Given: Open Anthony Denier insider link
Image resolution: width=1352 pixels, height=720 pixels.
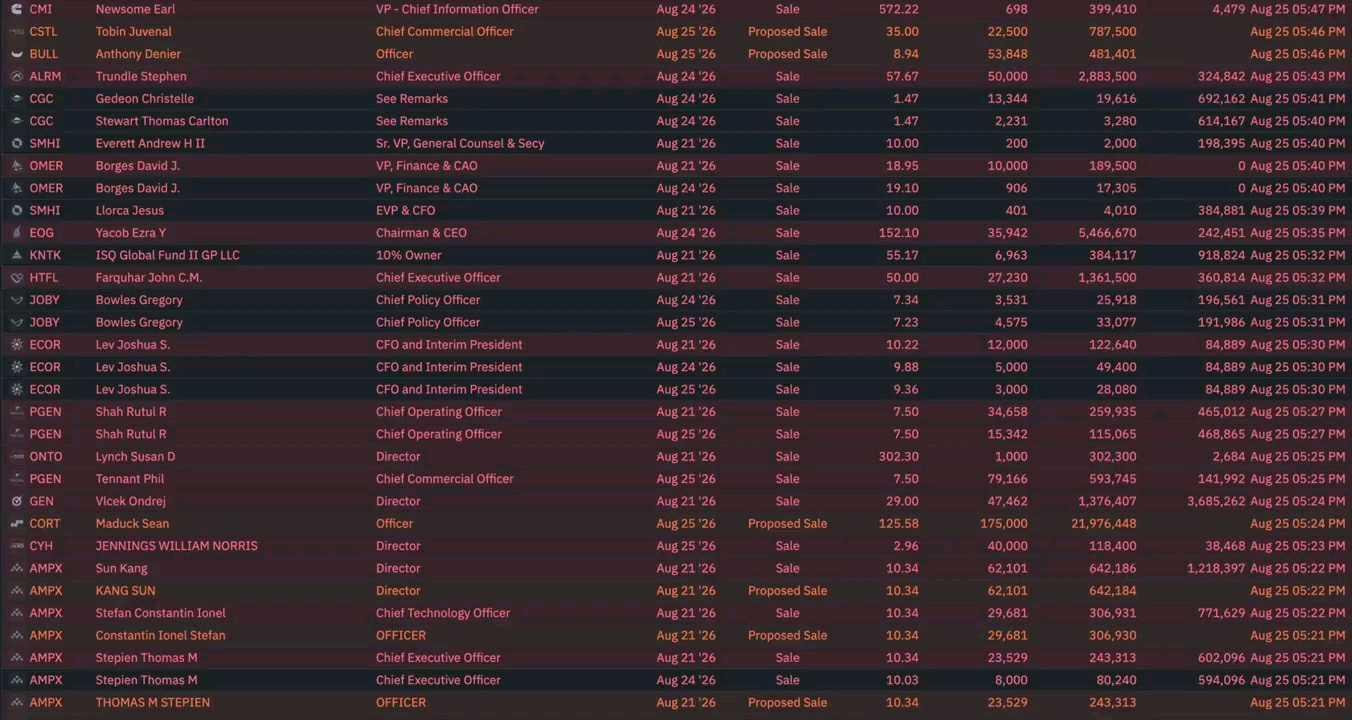Looking at the screenshot, I should pos(138,54).
